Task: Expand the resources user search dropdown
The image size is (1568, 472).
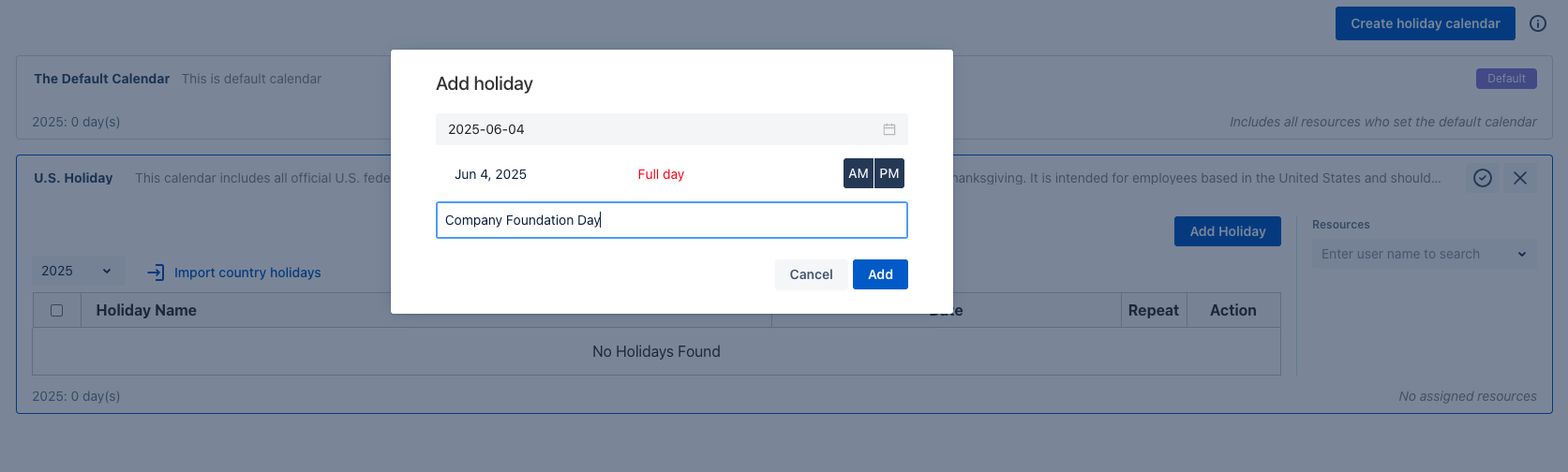Action: pos(1521,254)
